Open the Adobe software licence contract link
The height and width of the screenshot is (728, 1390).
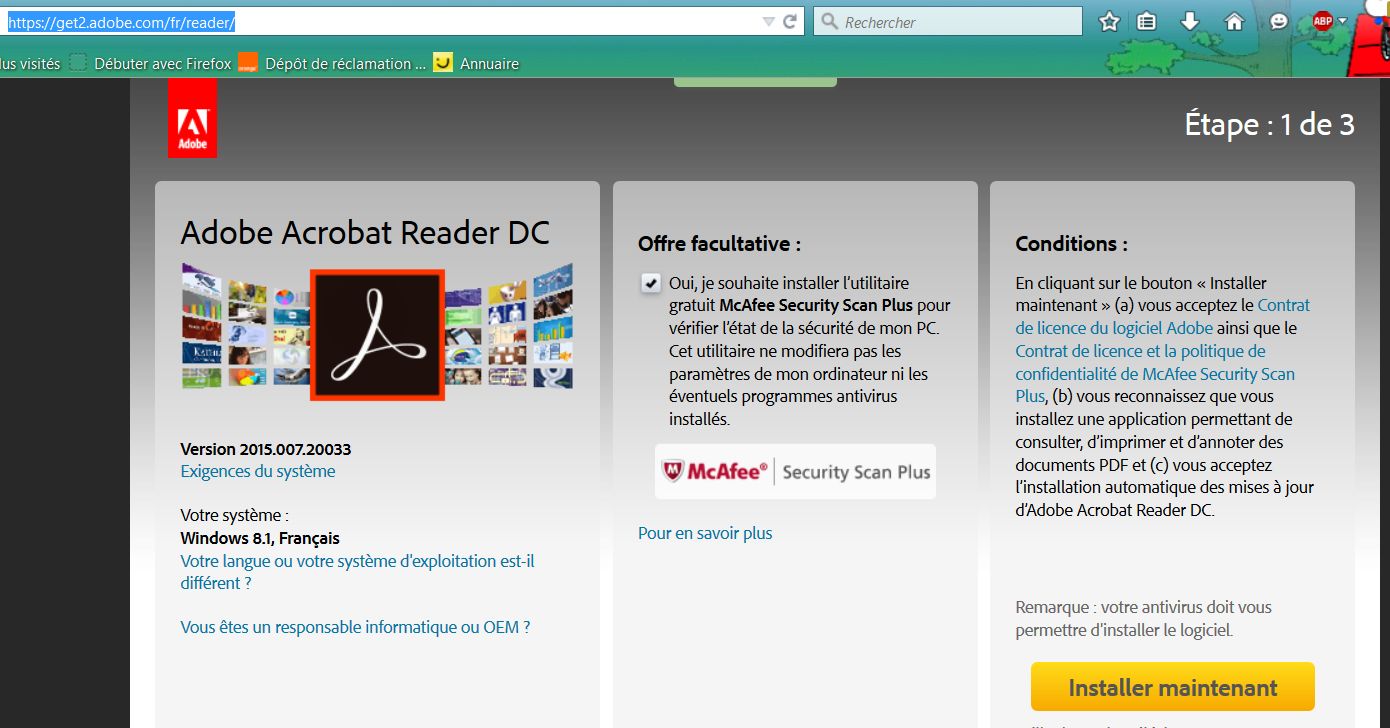coord(1163,317)
